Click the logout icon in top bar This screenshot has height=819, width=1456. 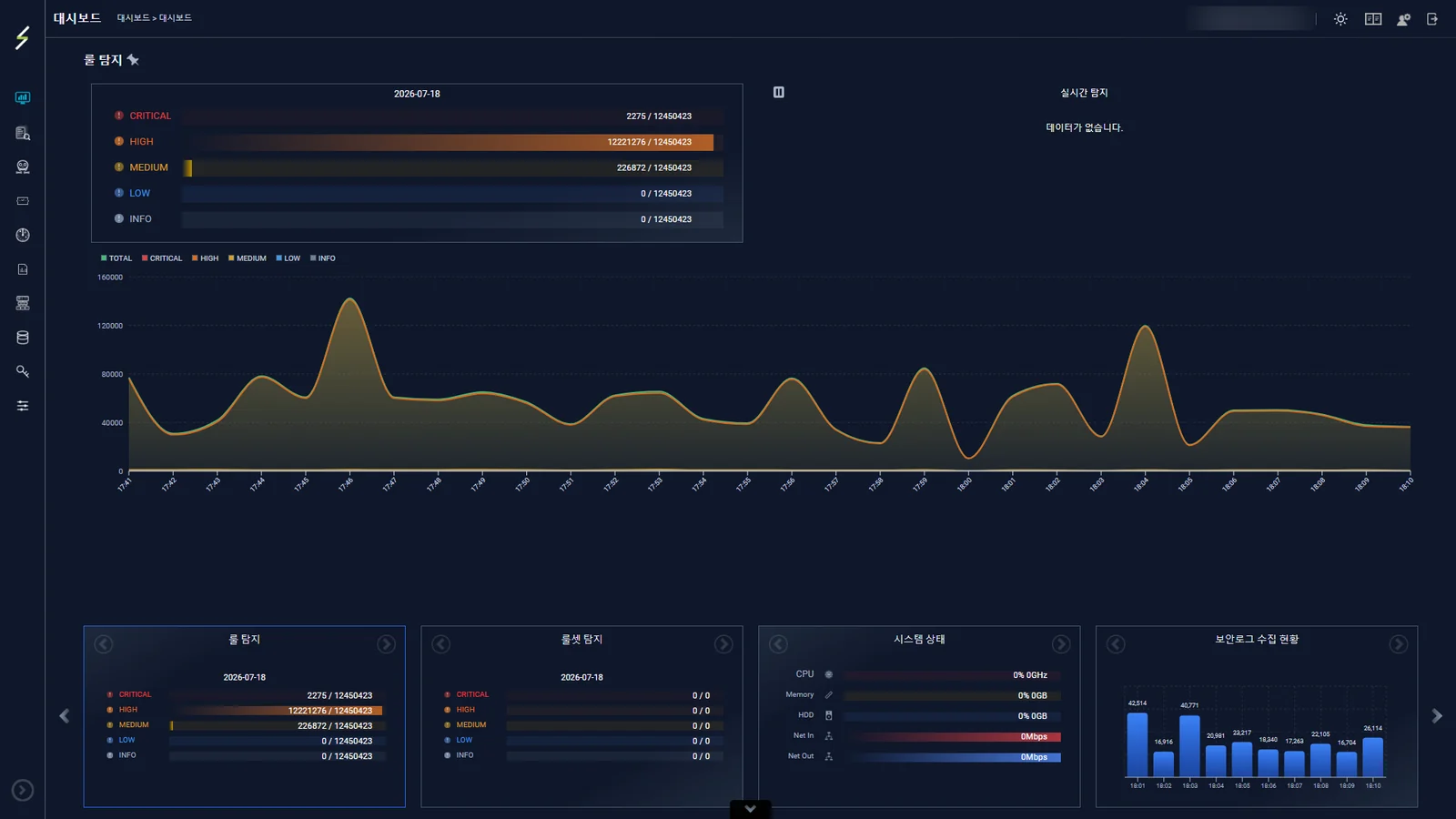[x=1432, y=18]
